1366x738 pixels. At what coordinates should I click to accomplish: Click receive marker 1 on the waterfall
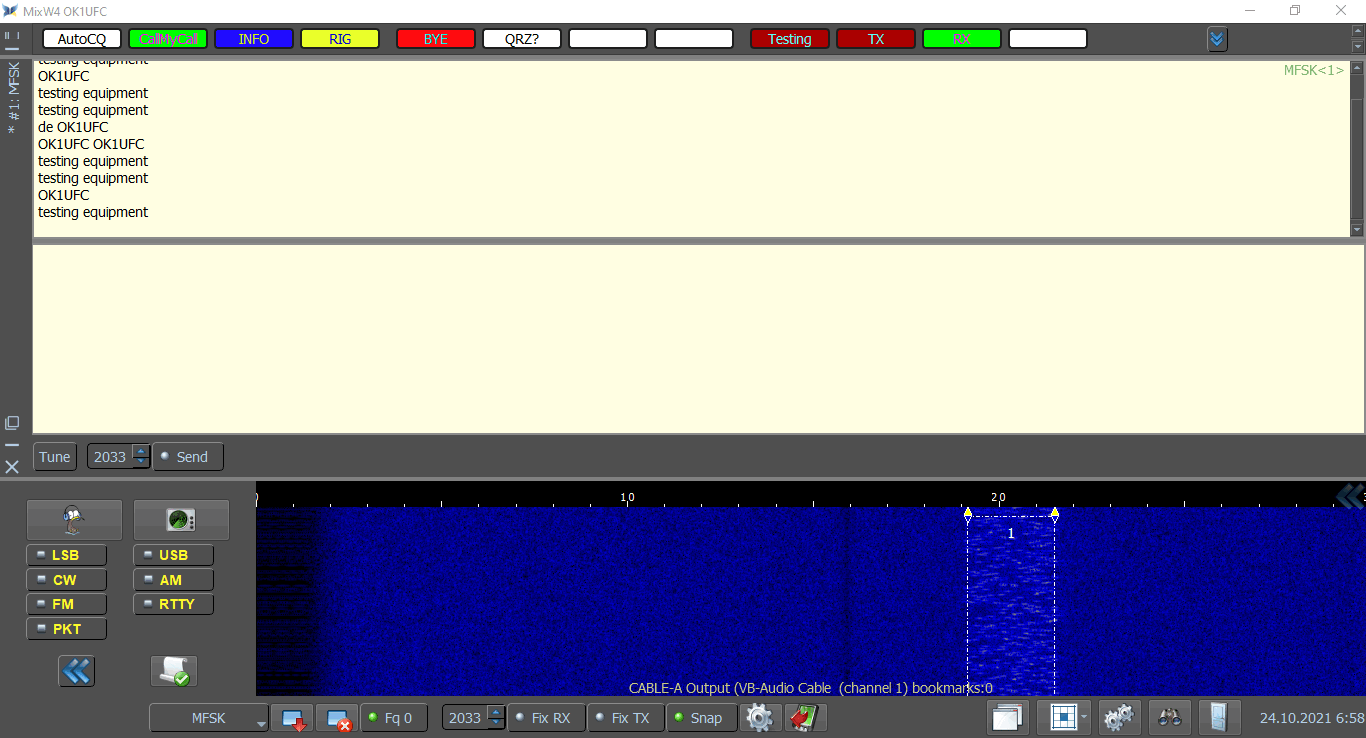click(x=1011, y=534)
